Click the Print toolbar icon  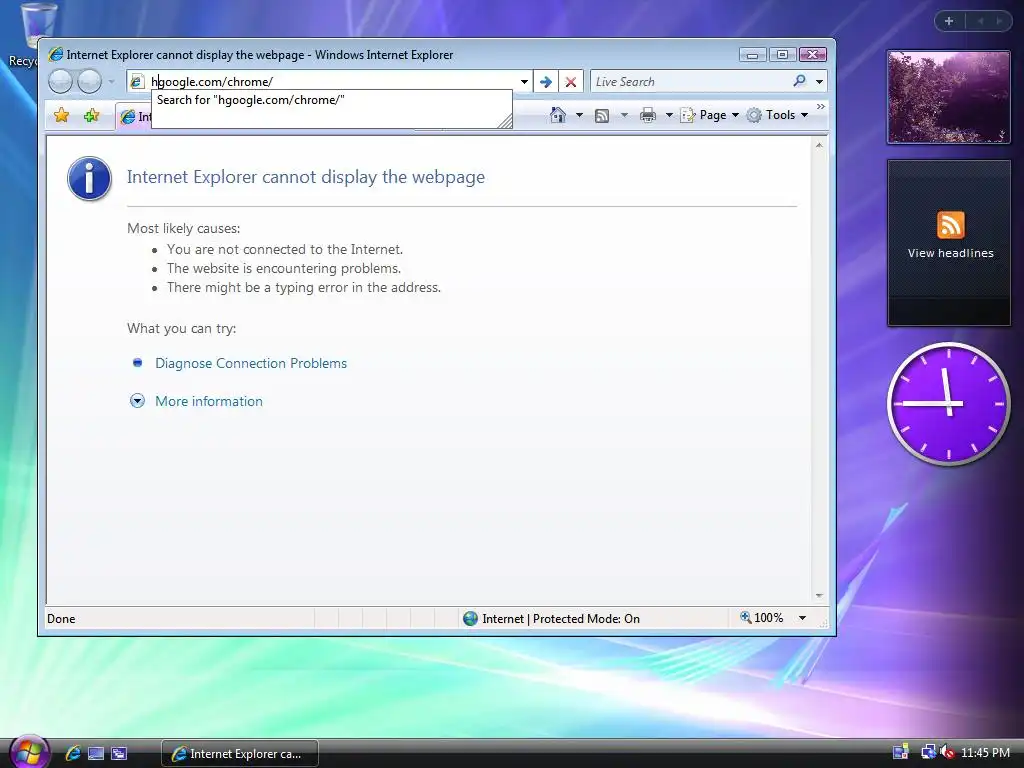pos(647,115)
